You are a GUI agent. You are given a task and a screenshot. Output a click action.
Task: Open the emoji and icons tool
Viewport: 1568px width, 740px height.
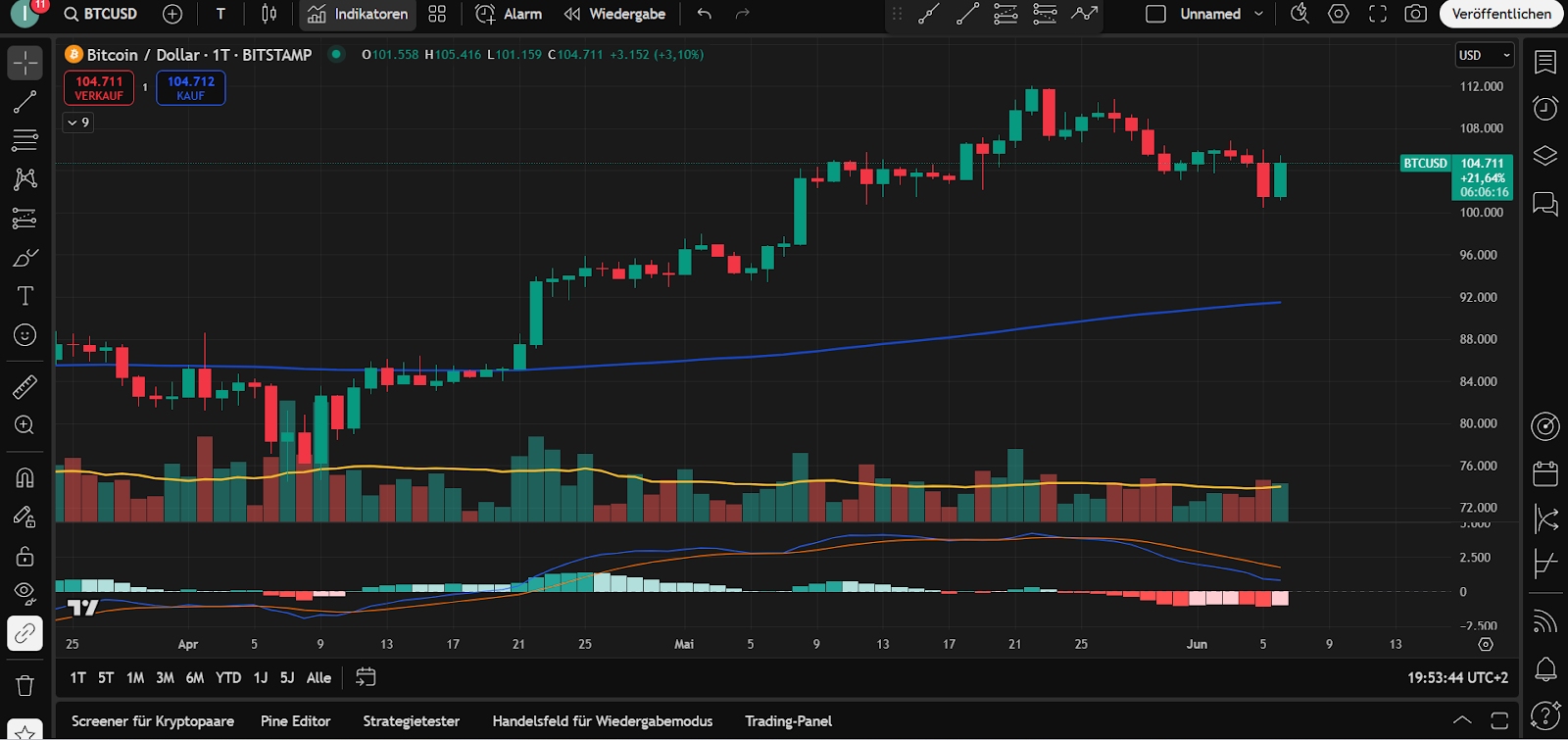(x=25, y=335)
